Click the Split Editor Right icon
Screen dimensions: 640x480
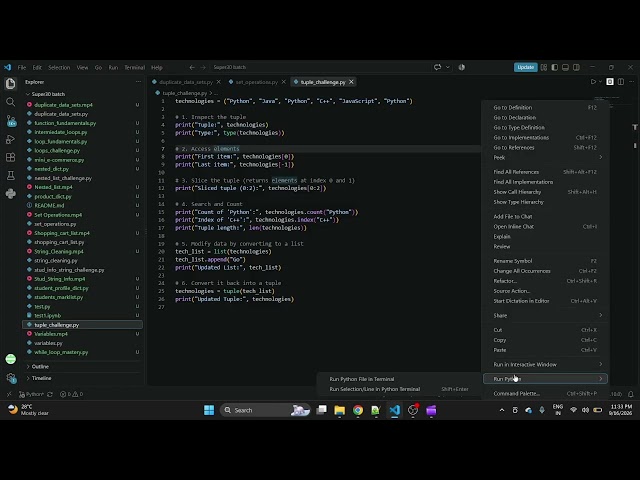click(621, 82)
